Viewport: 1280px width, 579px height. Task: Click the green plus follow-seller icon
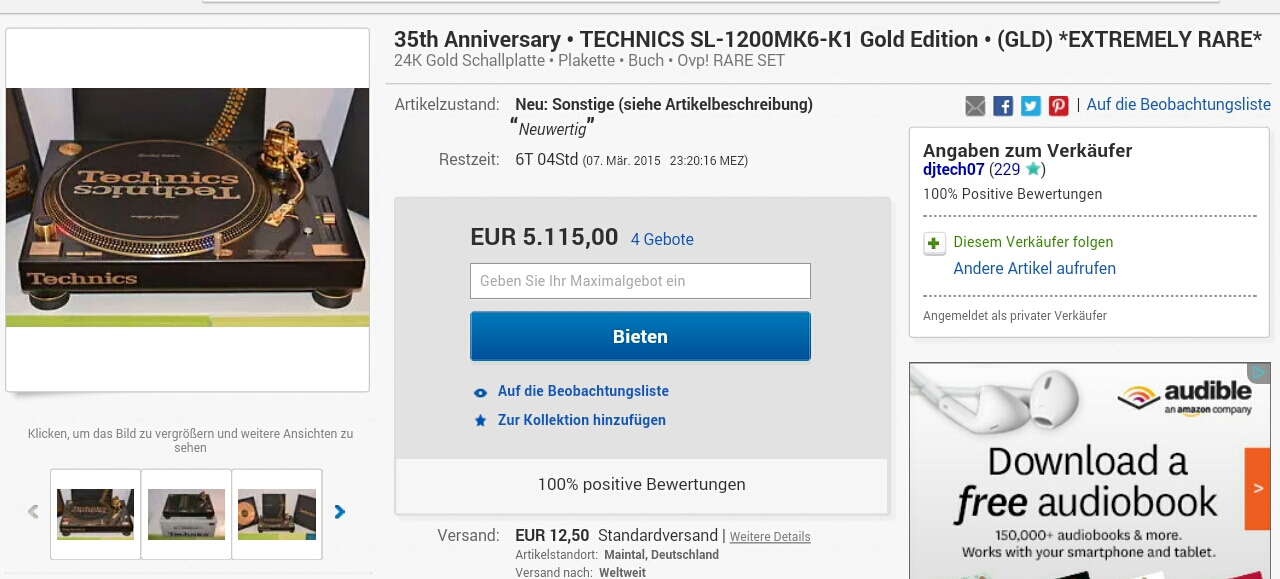point(934,243)
